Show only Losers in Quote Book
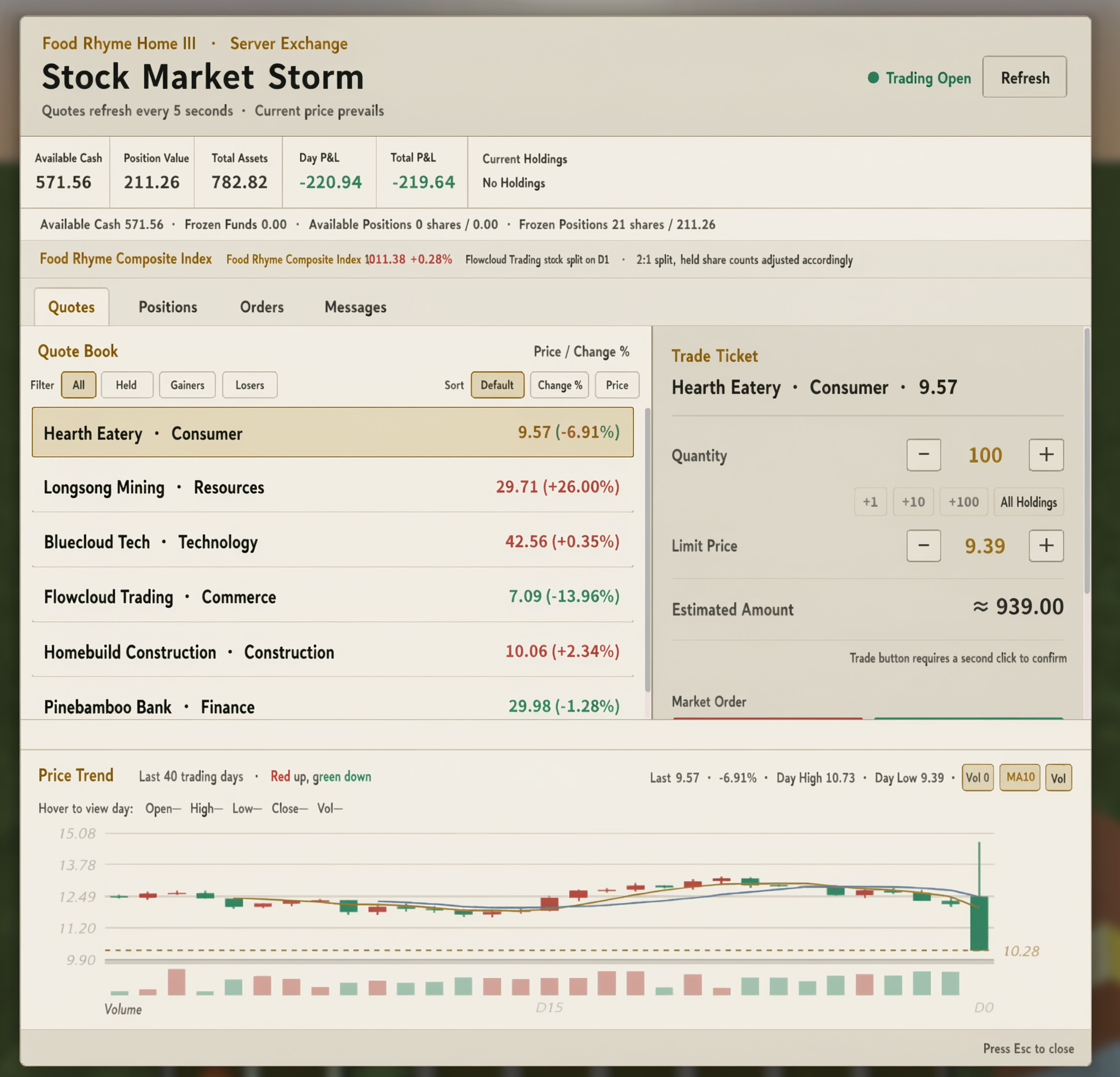The image size is (1120, 1077). click(x=250, y=385)
